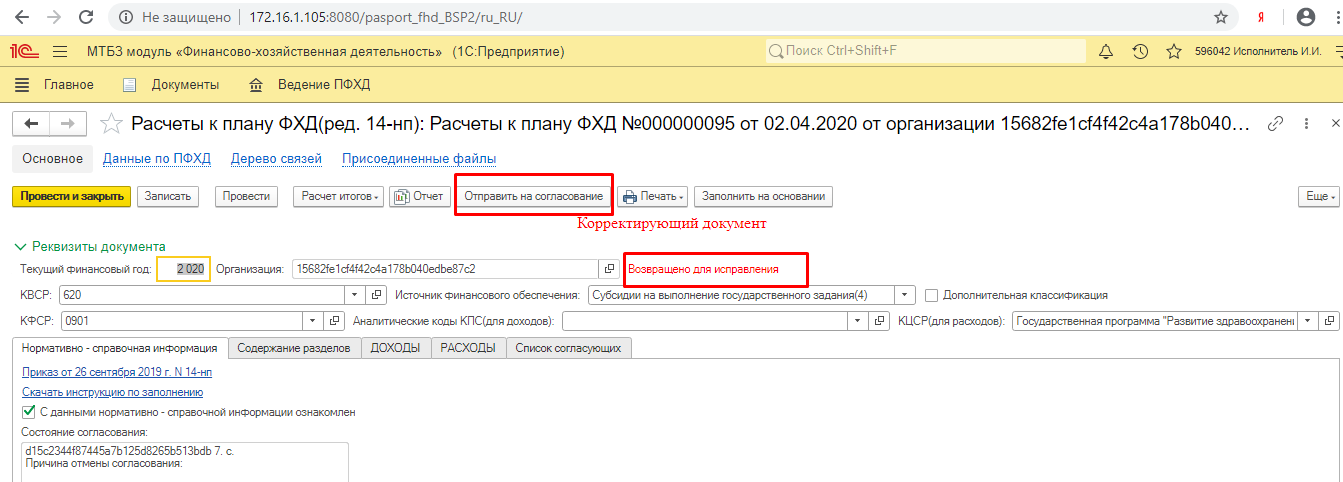Viewport: 1343px width, 482px height.
Task: Click Скачать инструкцию по заполнению
Action: pos(112,392)
